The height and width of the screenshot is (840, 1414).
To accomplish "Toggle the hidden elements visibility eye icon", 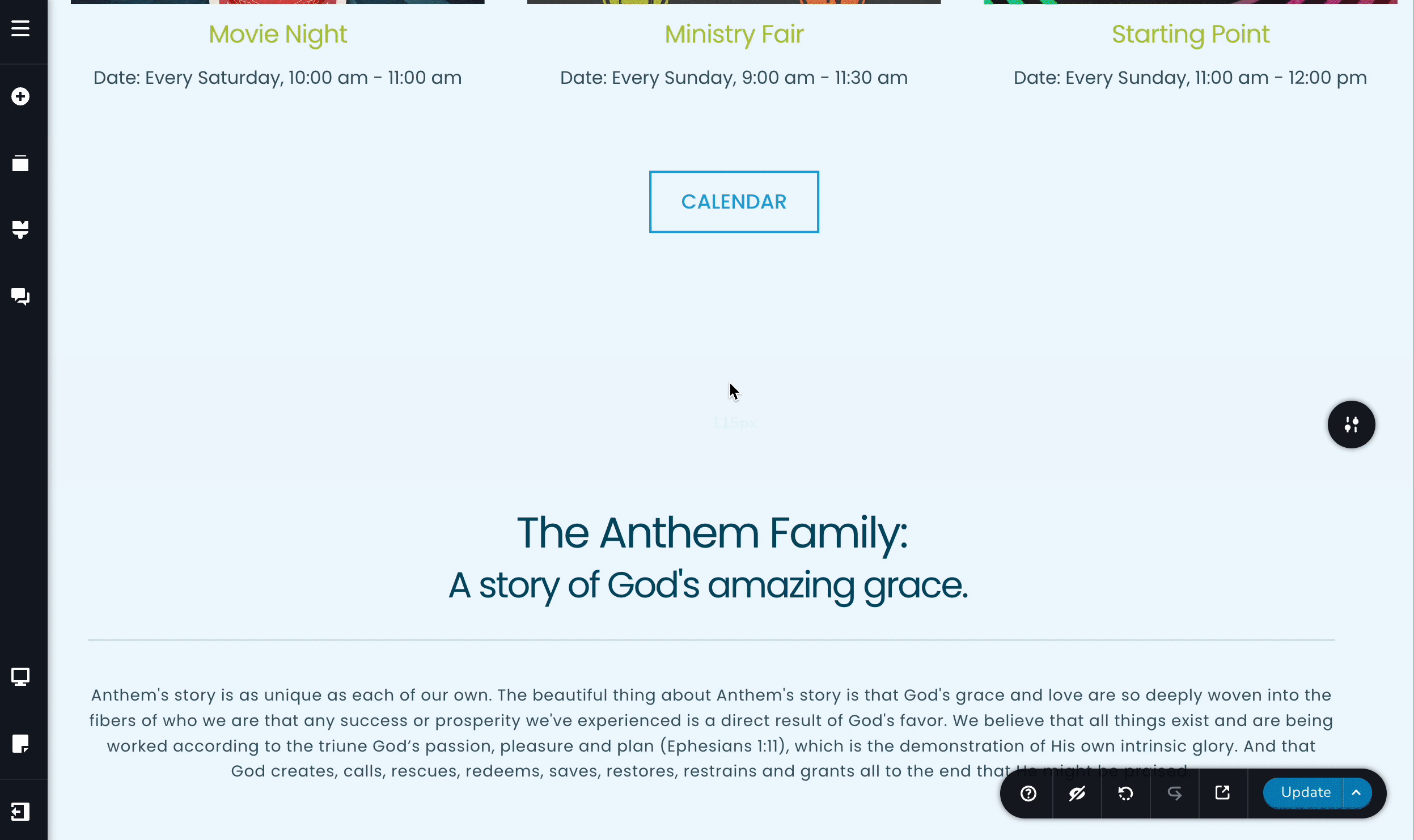I will (1076, 793).
